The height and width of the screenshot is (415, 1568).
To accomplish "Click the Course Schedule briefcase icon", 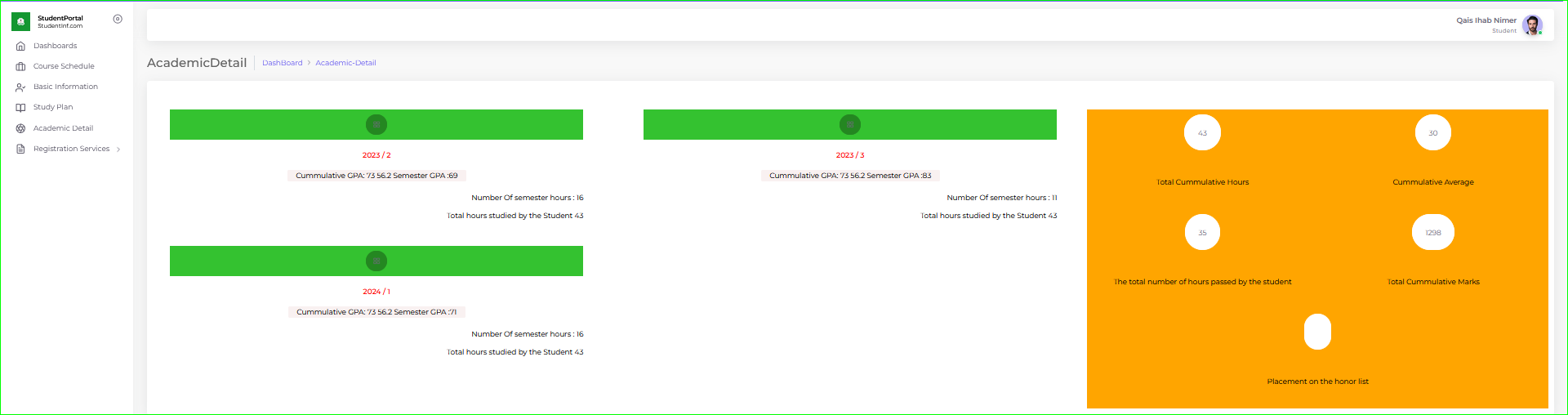I will coord(20,67).
